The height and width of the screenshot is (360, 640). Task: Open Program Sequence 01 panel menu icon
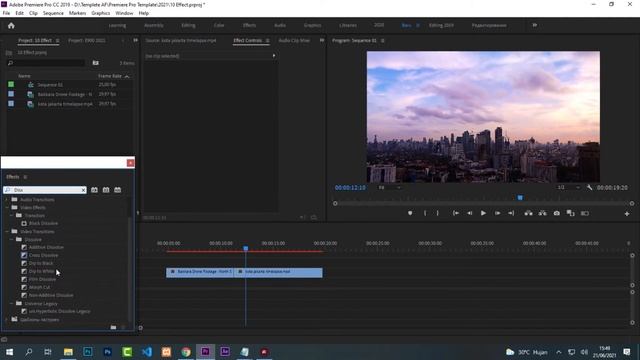(382, 40)
